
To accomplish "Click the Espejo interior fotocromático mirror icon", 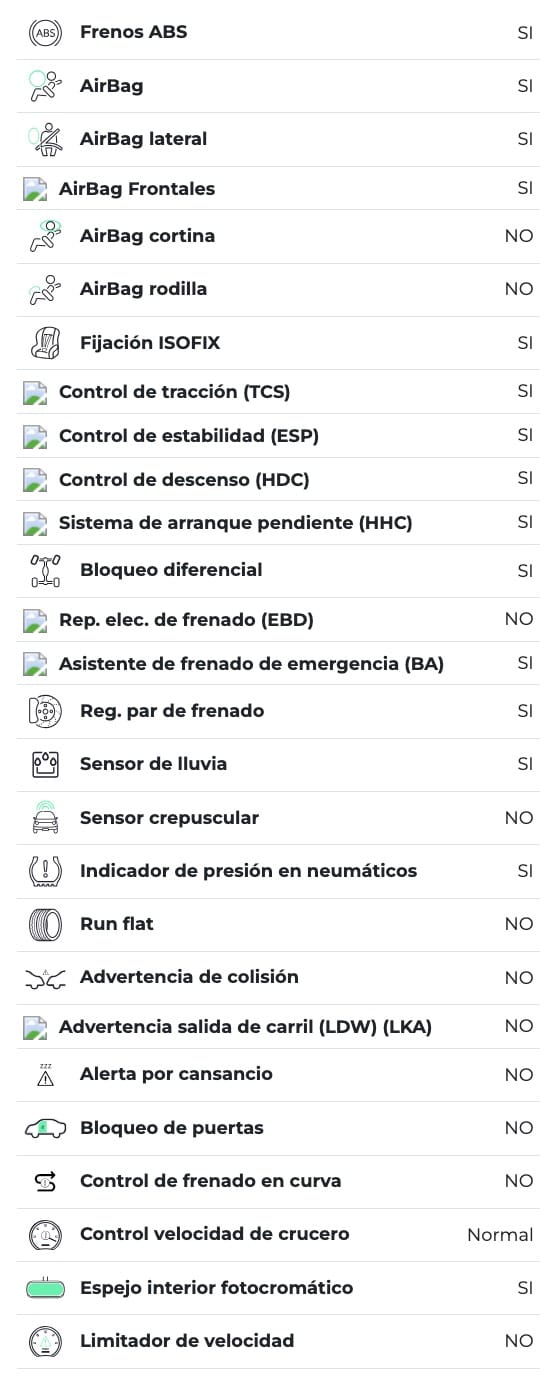I will tap(45, 1288).
